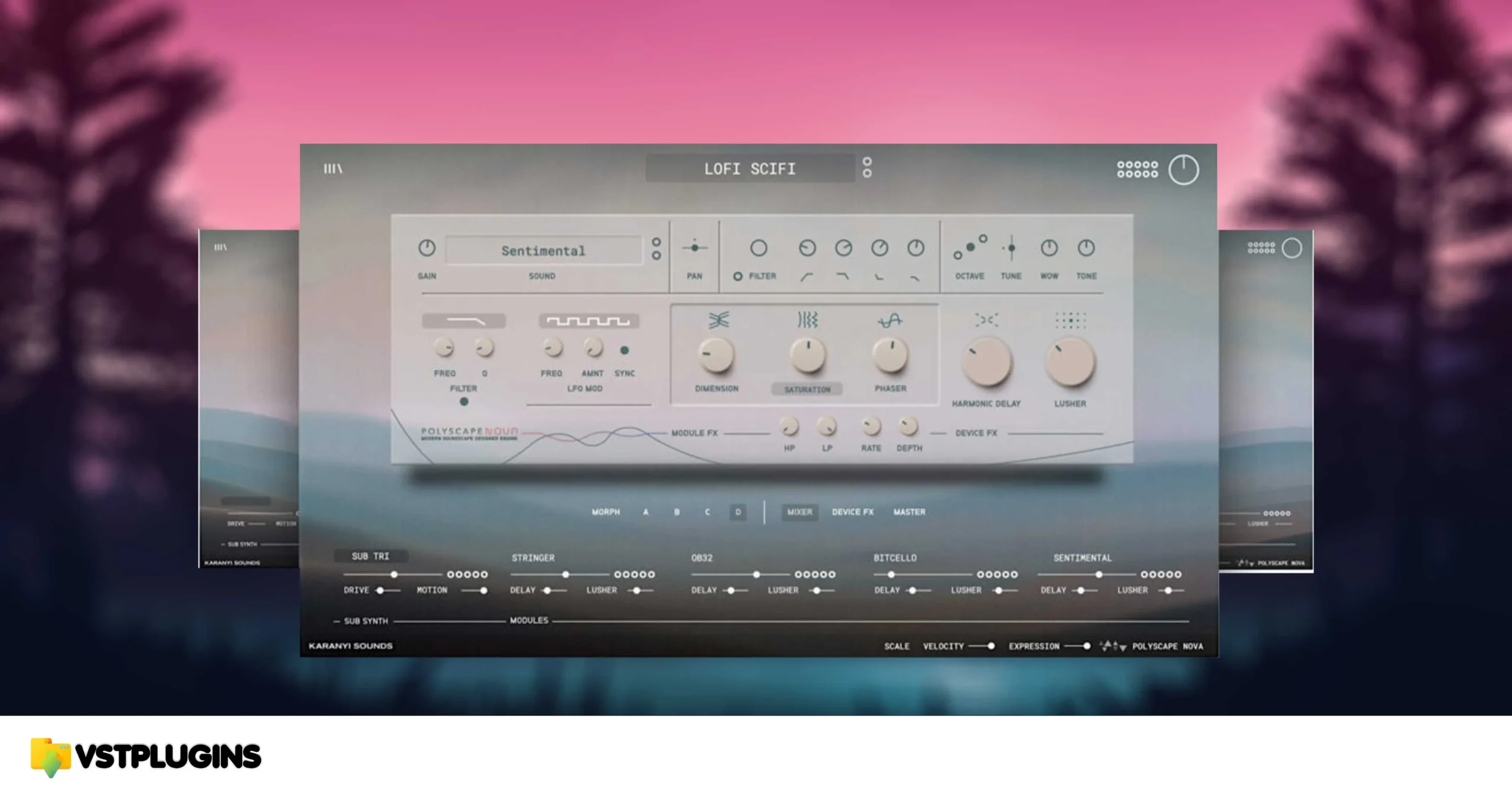Adjust the GAIN knob

(x=427, y=248)
